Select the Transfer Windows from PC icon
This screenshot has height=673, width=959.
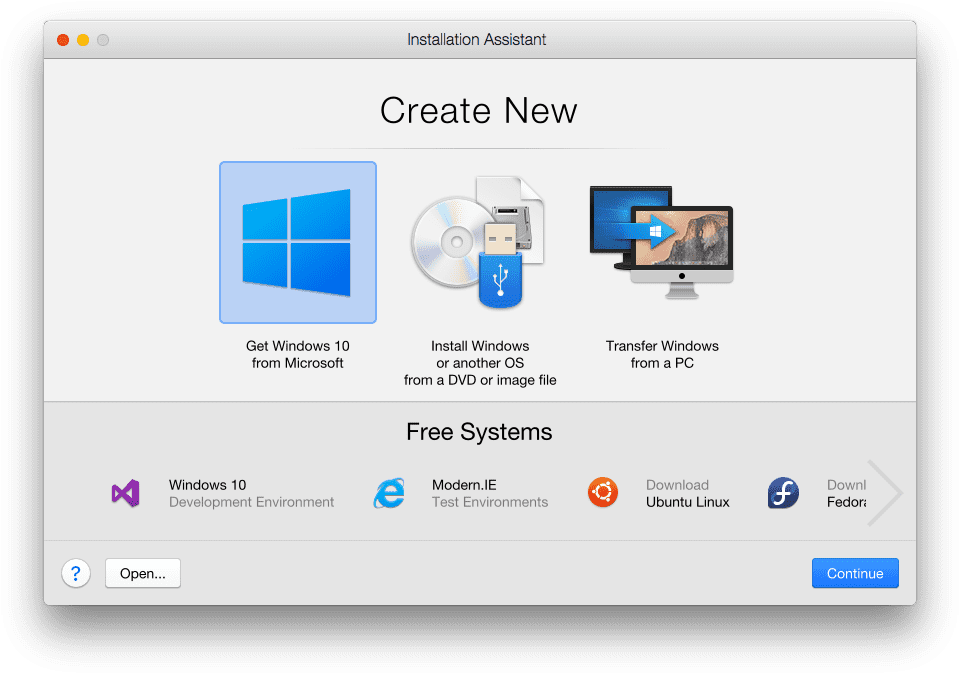[x=662, y=242]
